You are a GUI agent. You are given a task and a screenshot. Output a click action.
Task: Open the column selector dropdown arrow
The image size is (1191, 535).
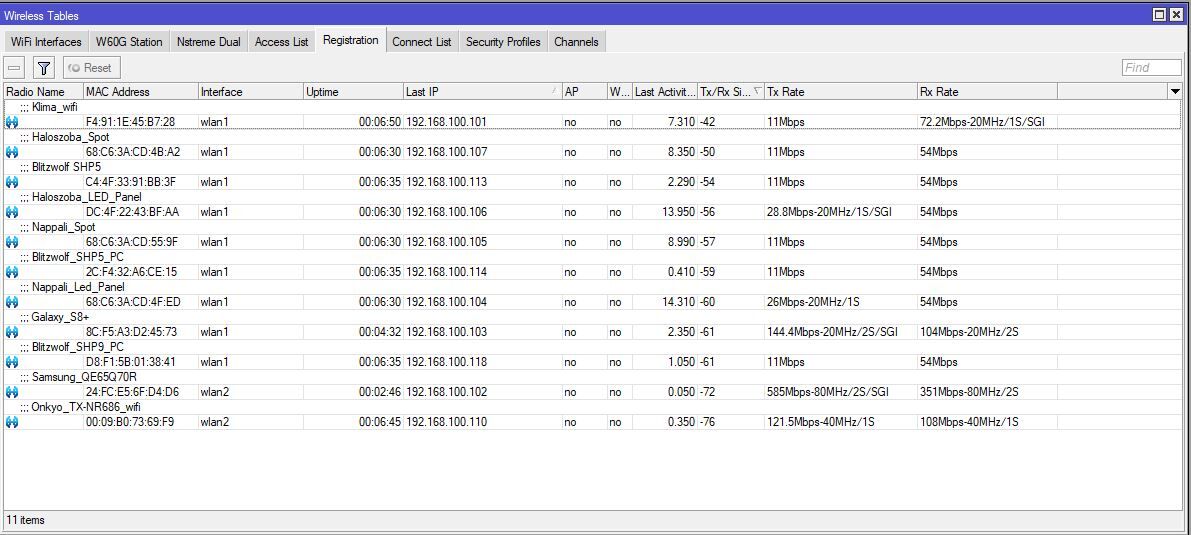coord(1174,92)
